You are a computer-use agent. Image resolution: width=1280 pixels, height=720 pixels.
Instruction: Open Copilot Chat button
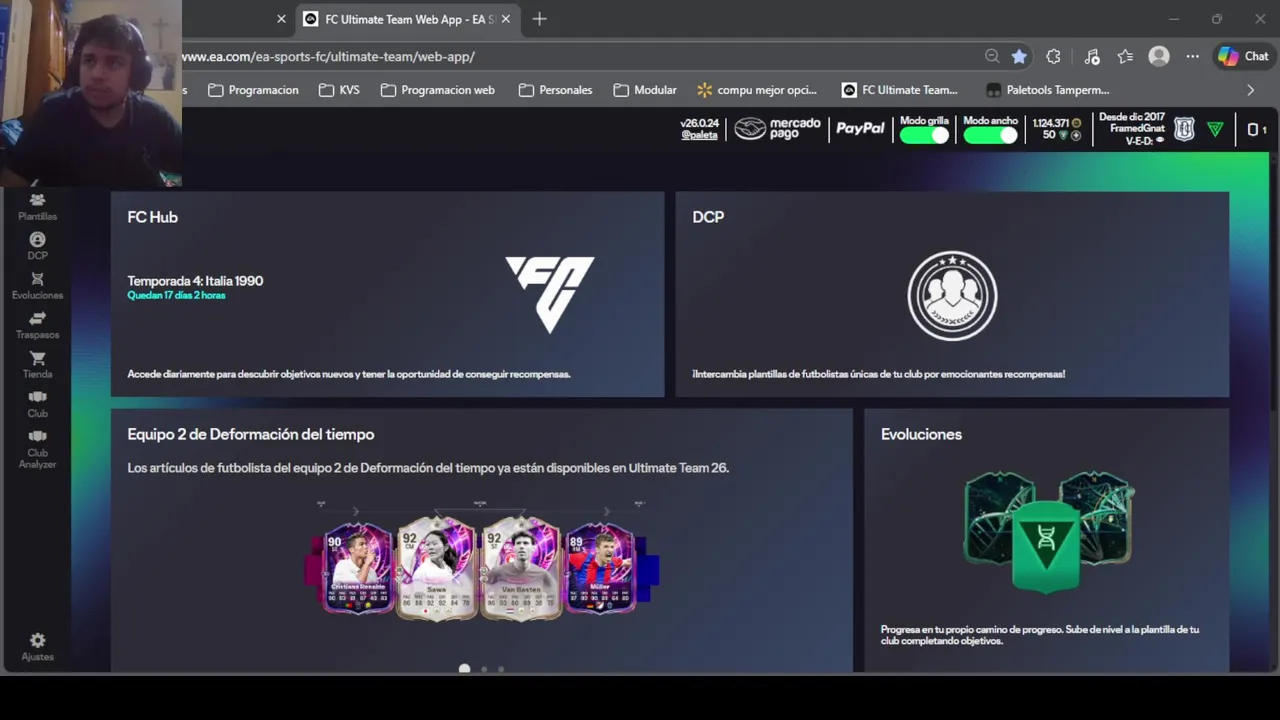coord(1243,57)
